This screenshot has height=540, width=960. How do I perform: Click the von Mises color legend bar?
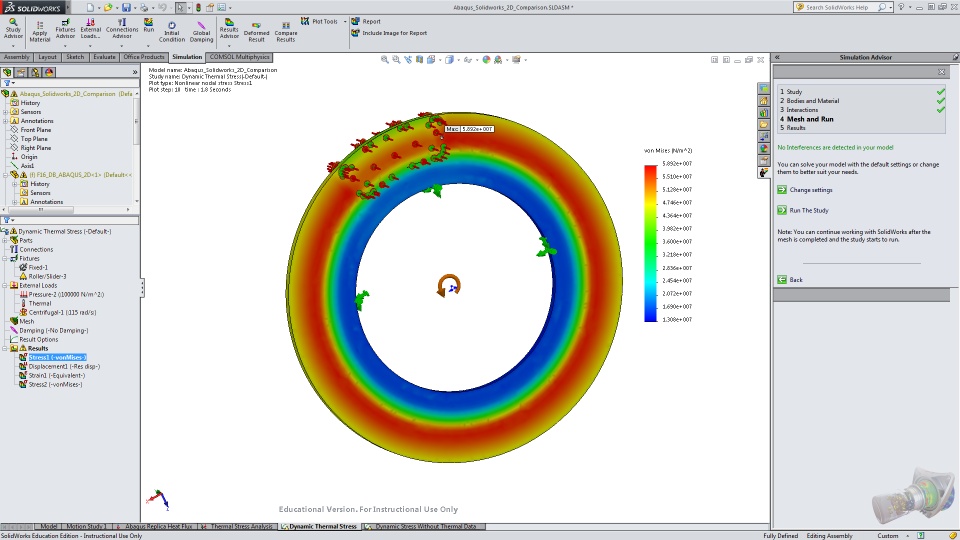click(650, 243)
